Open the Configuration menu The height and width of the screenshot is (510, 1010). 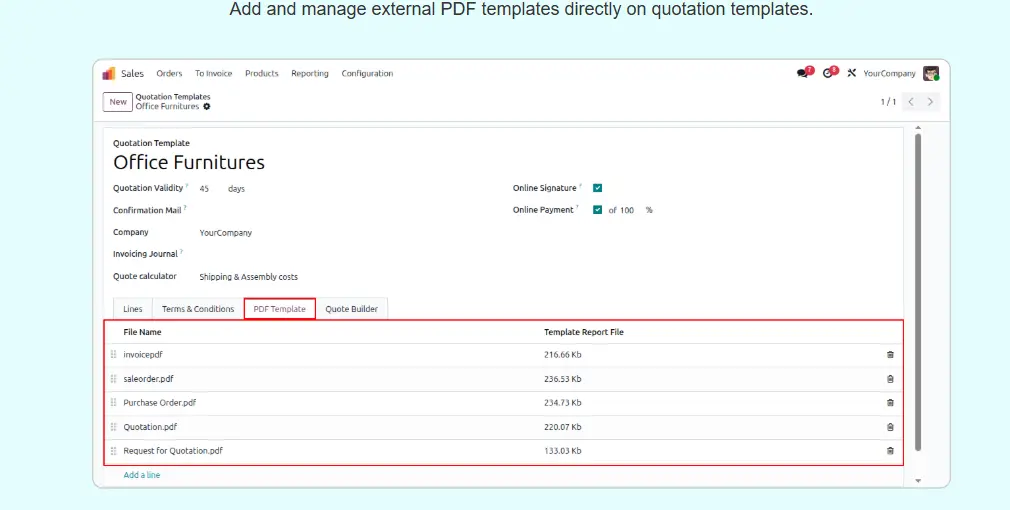click(367, 73)
